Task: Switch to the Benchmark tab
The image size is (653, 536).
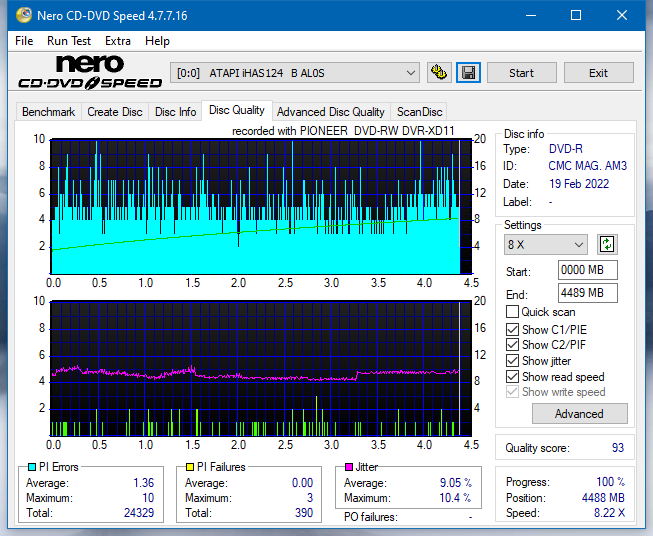Action: 48,112
